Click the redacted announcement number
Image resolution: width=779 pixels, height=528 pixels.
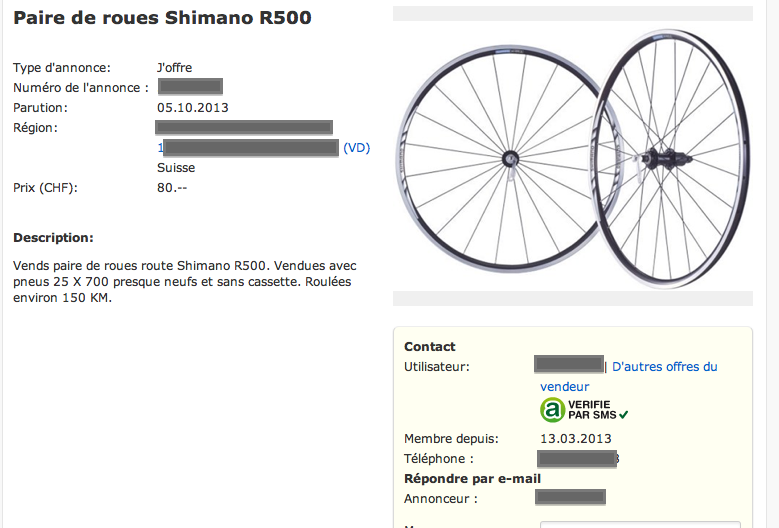point(190,88)
